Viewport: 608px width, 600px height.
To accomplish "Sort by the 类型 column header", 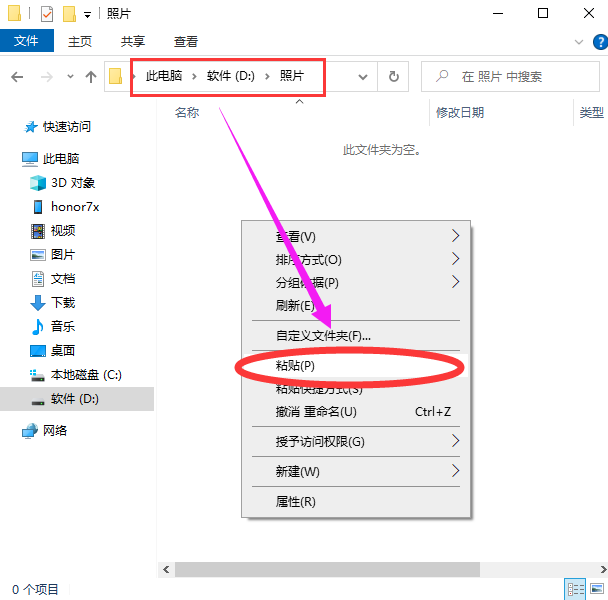I will (x=591, y=113).
